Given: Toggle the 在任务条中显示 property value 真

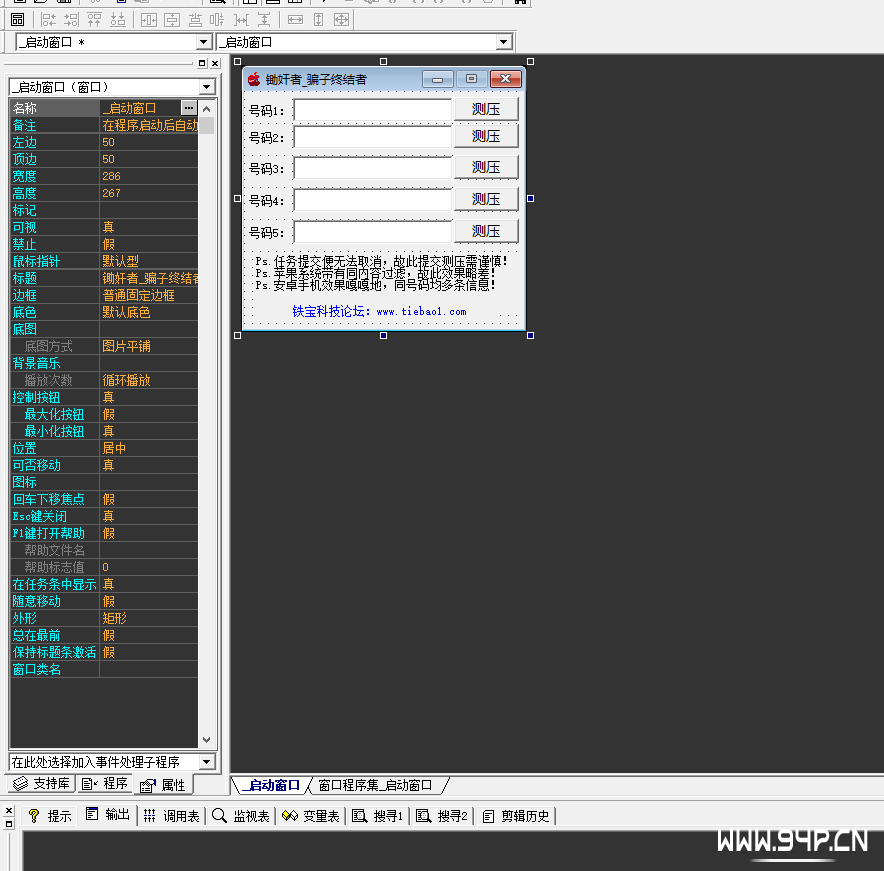Looking at the screenshot, I should point(149,584).
